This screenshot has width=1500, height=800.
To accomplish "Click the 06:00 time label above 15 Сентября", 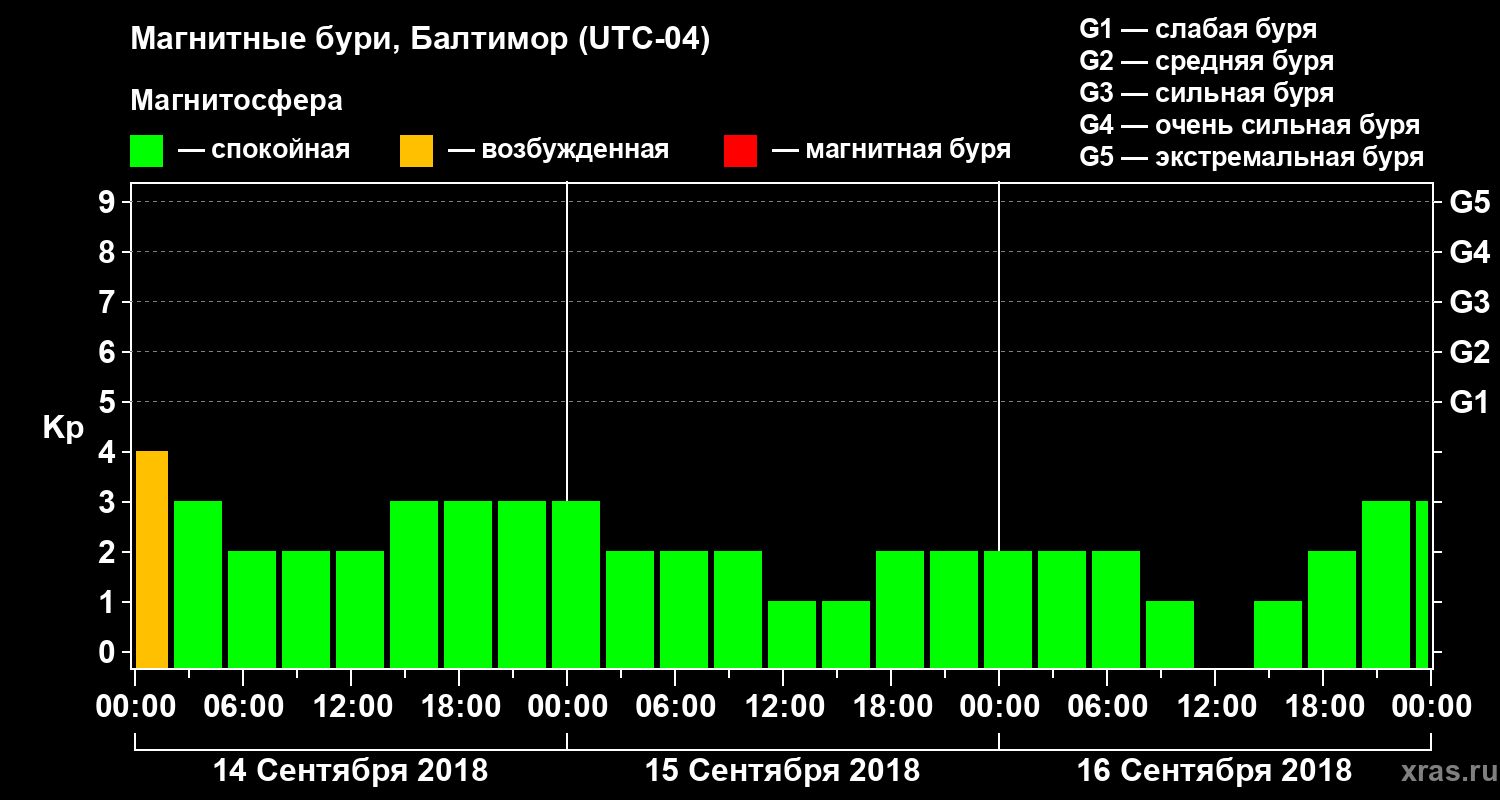I will tap(675, 707).
